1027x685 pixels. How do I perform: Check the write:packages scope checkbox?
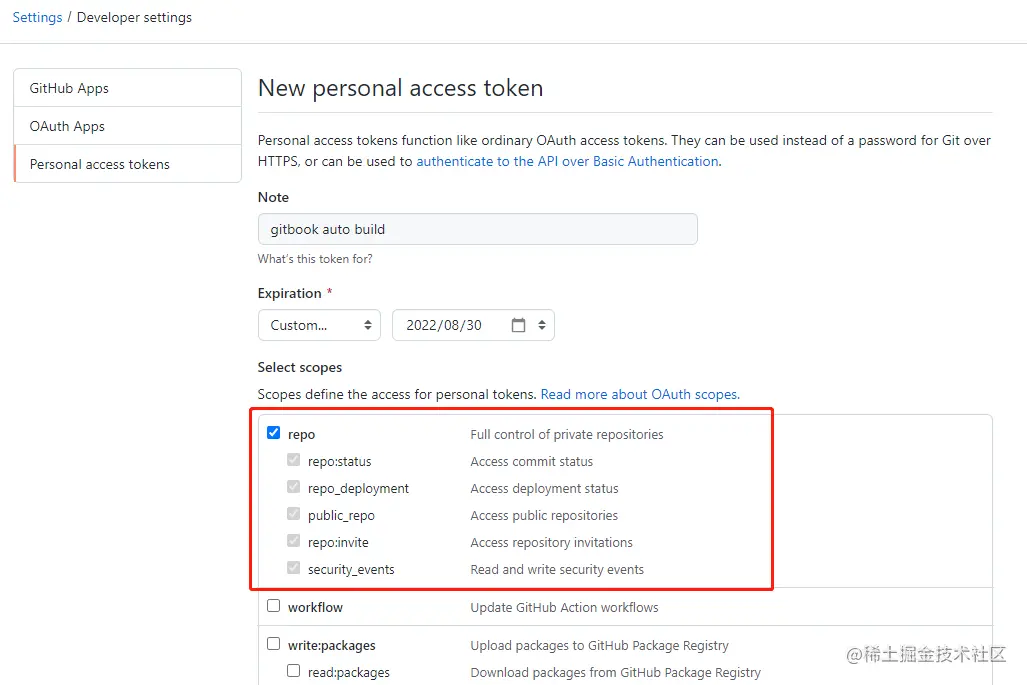click(x=274, y=644)
